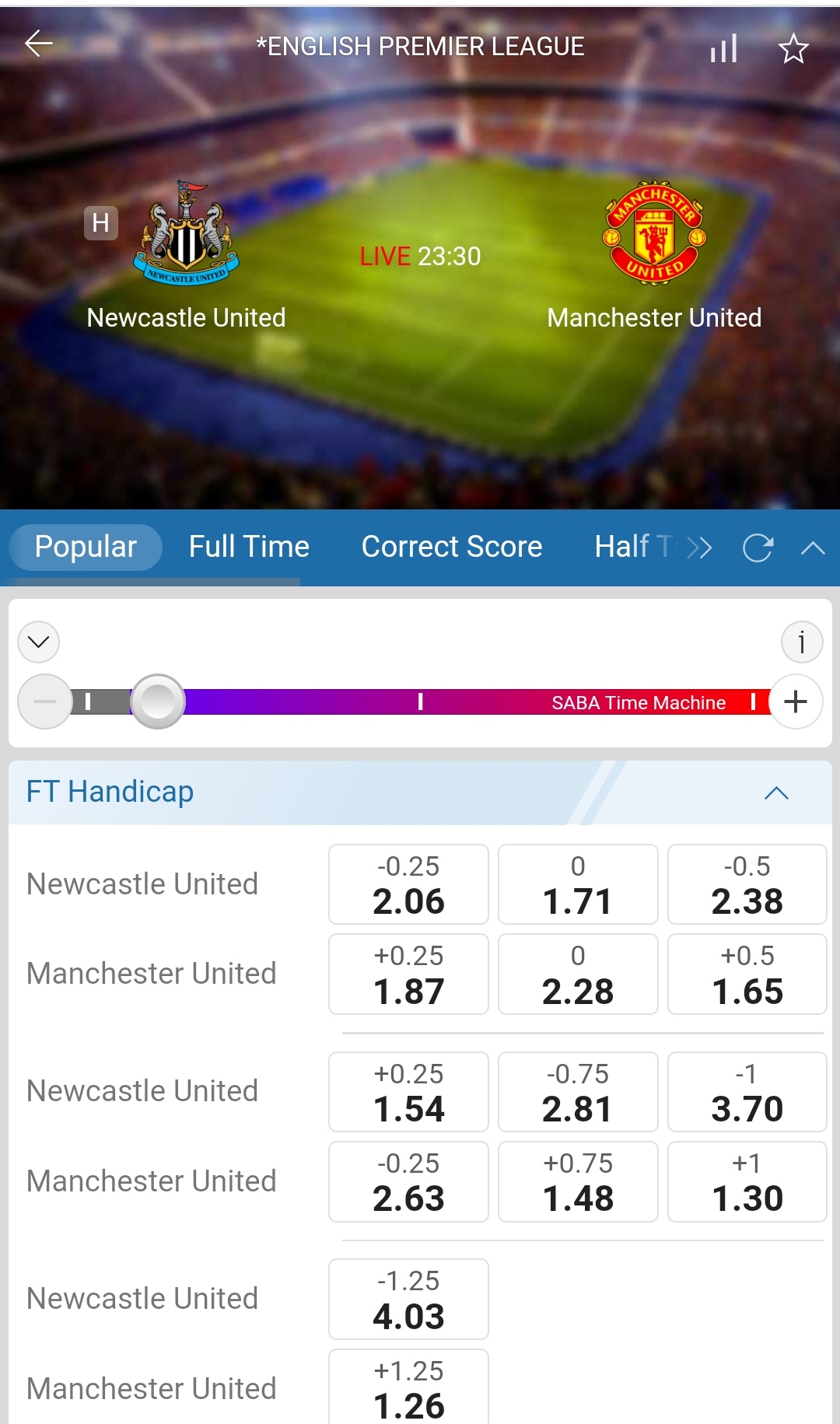Screen dimensions: 840x1424
Task: Tap the Time Machine info icon
Action: click(801, 642)
